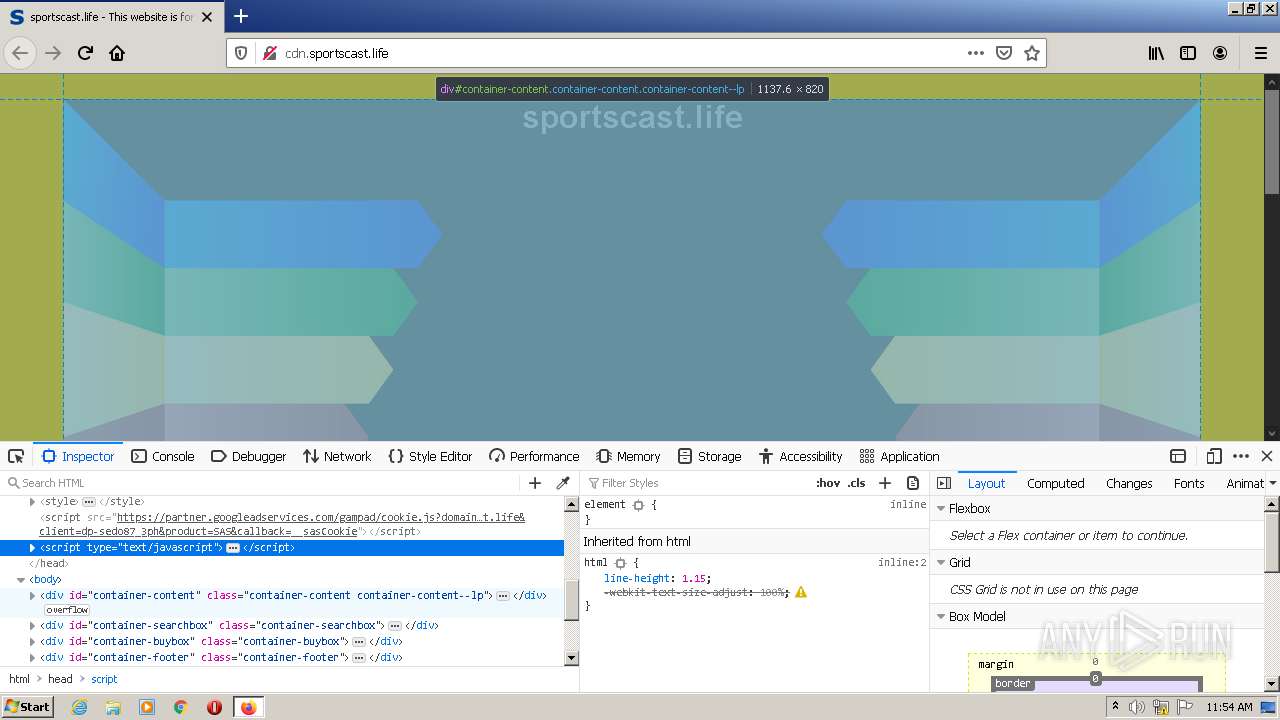The height and width of the screenshot is (720, 1280).
Task: Switch to the Changes sidebar tab
Action: pos(1129,483)
